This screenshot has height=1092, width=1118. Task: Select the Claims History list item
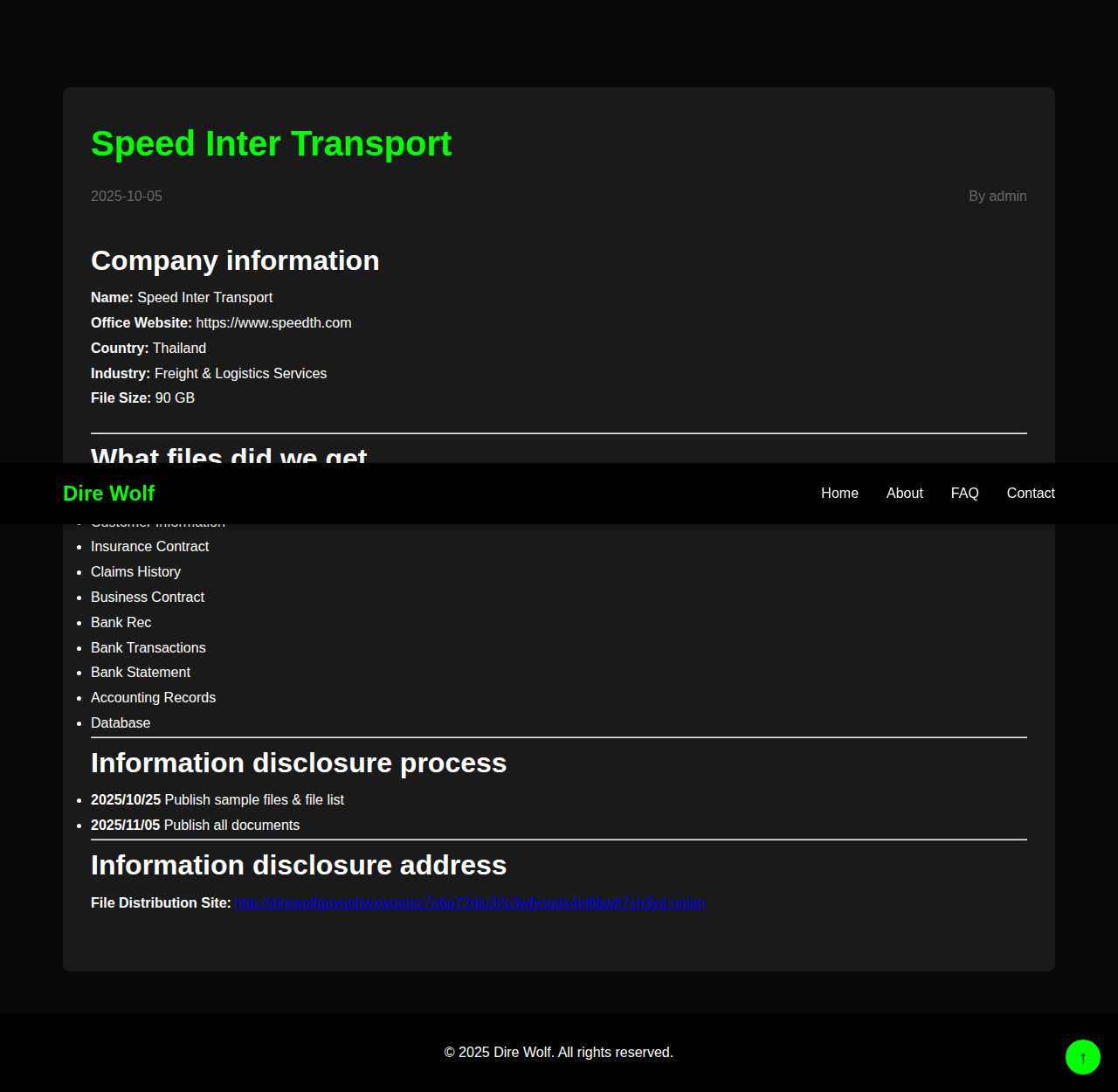pos(135,572)
